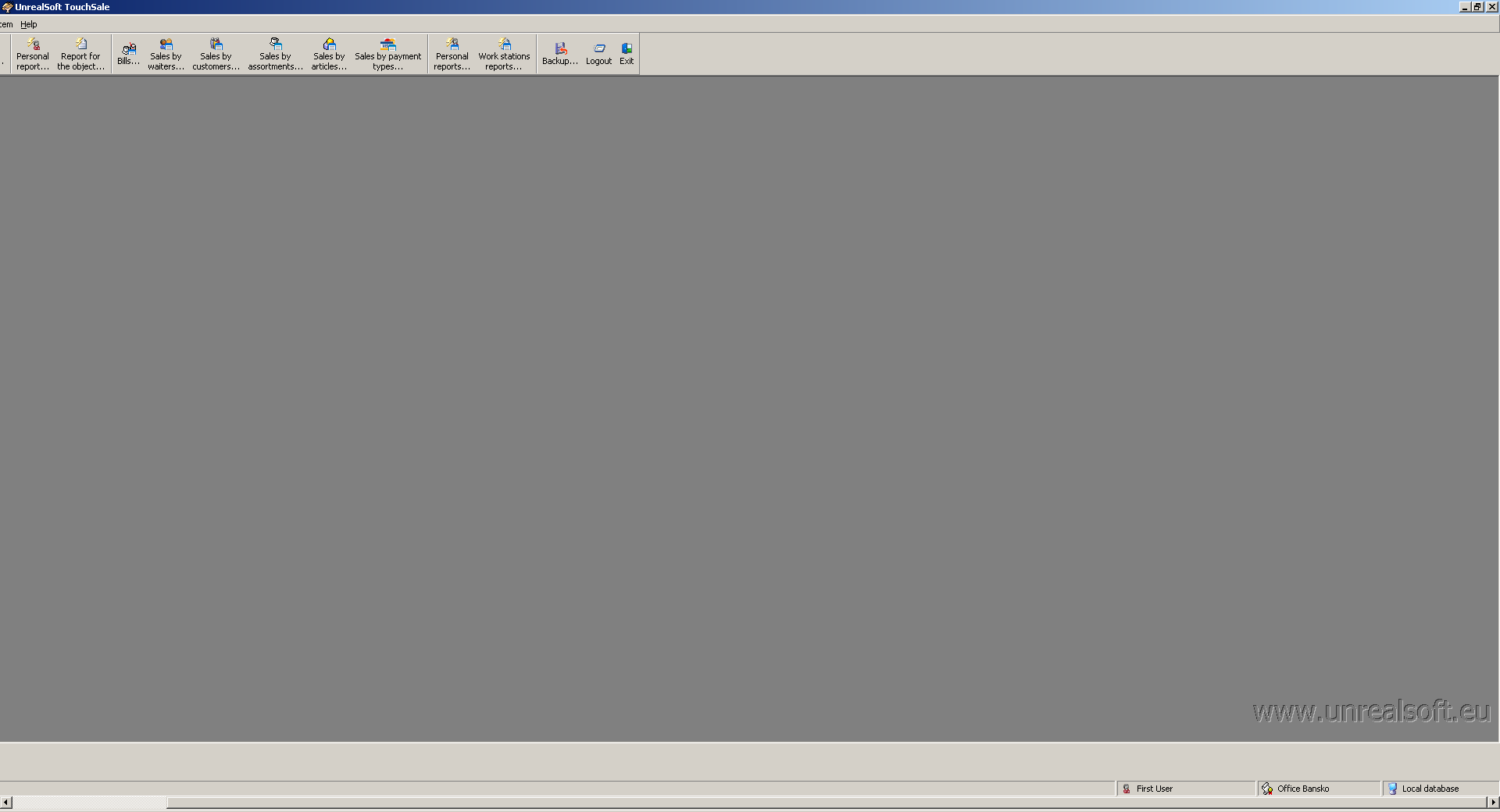Open the Personal reports toolbar item

click(x=452, y=54)
